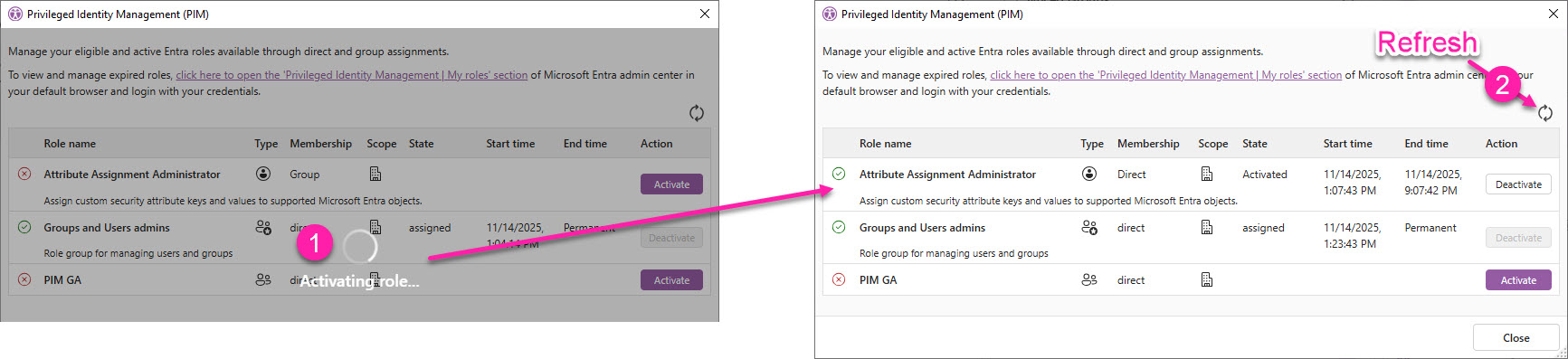1568x359 pixels.
Task: Click the refresh icon in the left PIM window
Action: (697, 113)
